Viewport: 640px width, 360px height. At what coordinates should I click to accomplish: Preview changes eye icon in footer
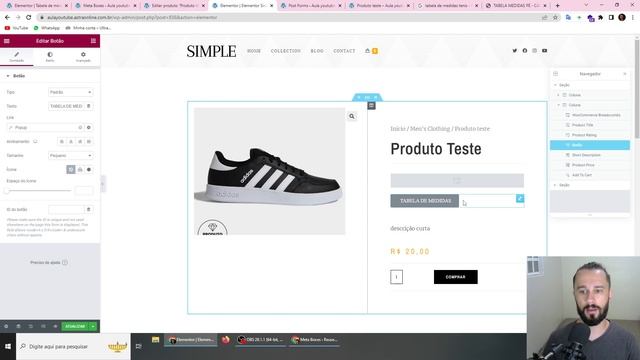click(55, 327)
